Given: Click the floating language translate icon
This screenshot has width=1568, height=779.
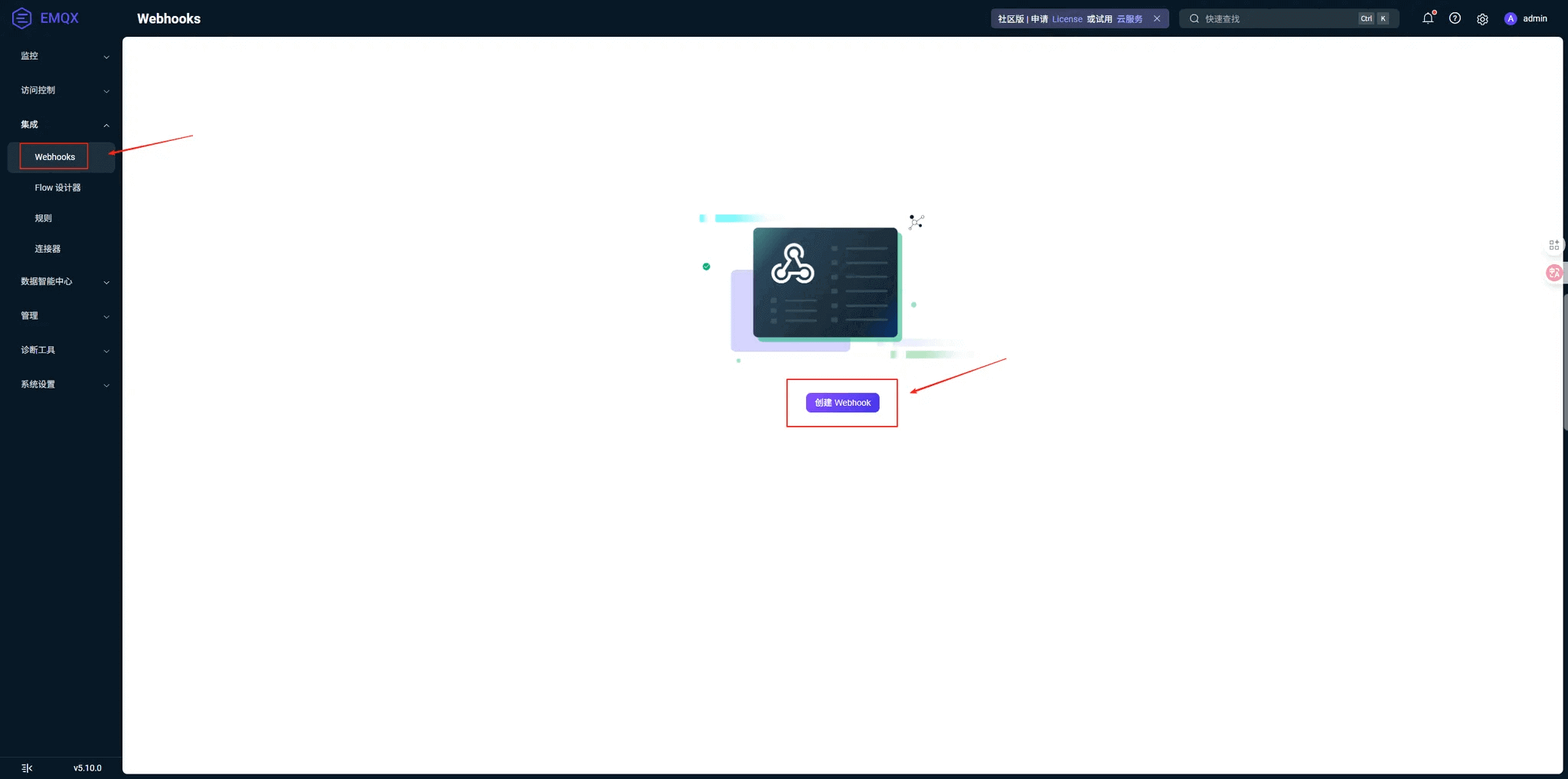Looking at the screenshot, I should coord(1553,273).
